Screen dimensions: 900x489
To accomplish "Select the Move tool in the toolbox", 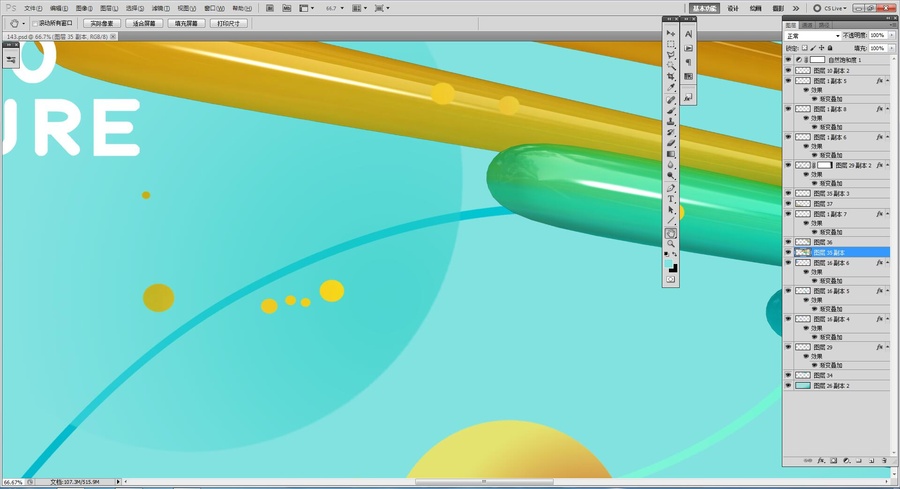I will (670, 33).
